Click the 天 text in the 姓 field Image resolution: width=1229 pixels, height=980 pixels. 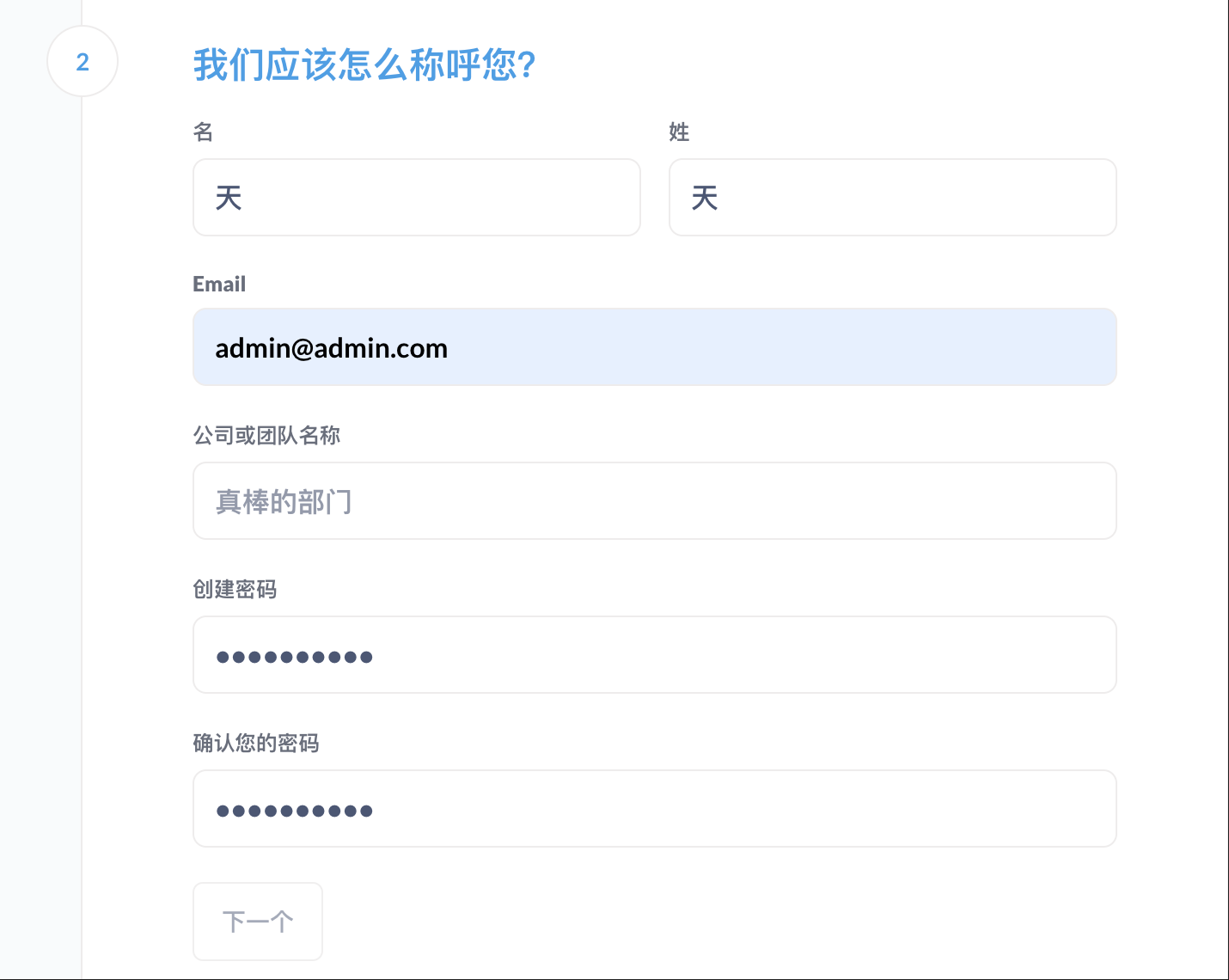(705, 199)
